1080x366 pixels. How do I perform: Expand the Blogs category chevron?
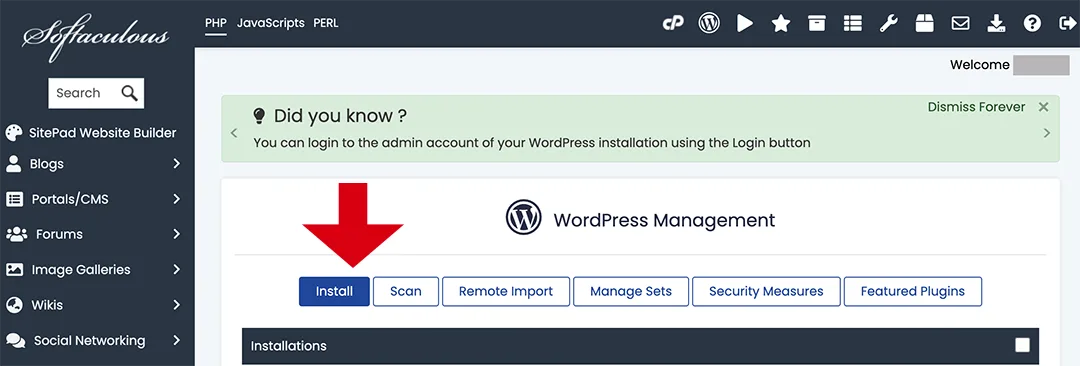point(176,164)
